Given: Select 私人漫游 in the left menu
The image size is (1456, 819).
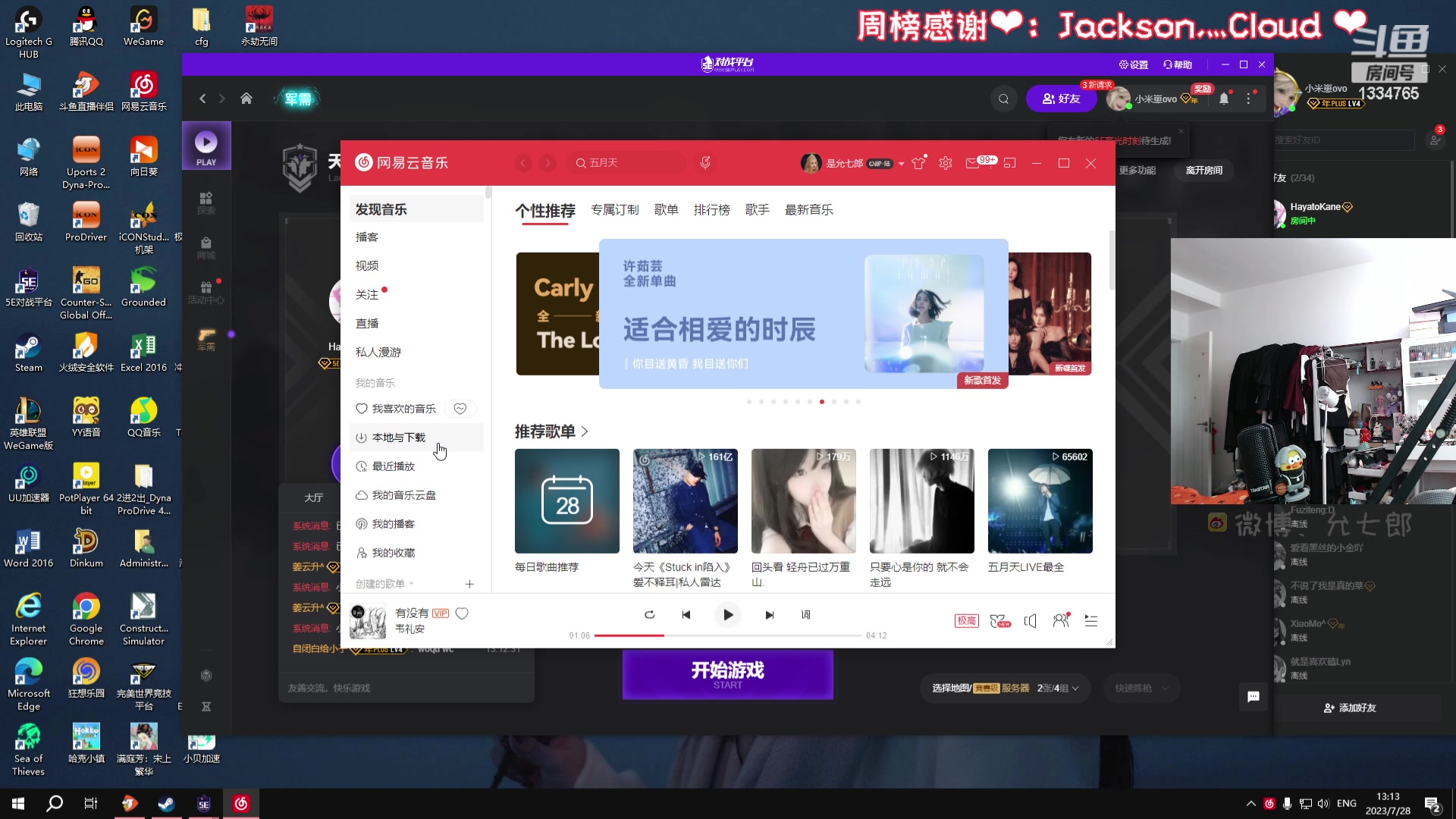Looking at the screenshot, I should [x=416, y=353].
